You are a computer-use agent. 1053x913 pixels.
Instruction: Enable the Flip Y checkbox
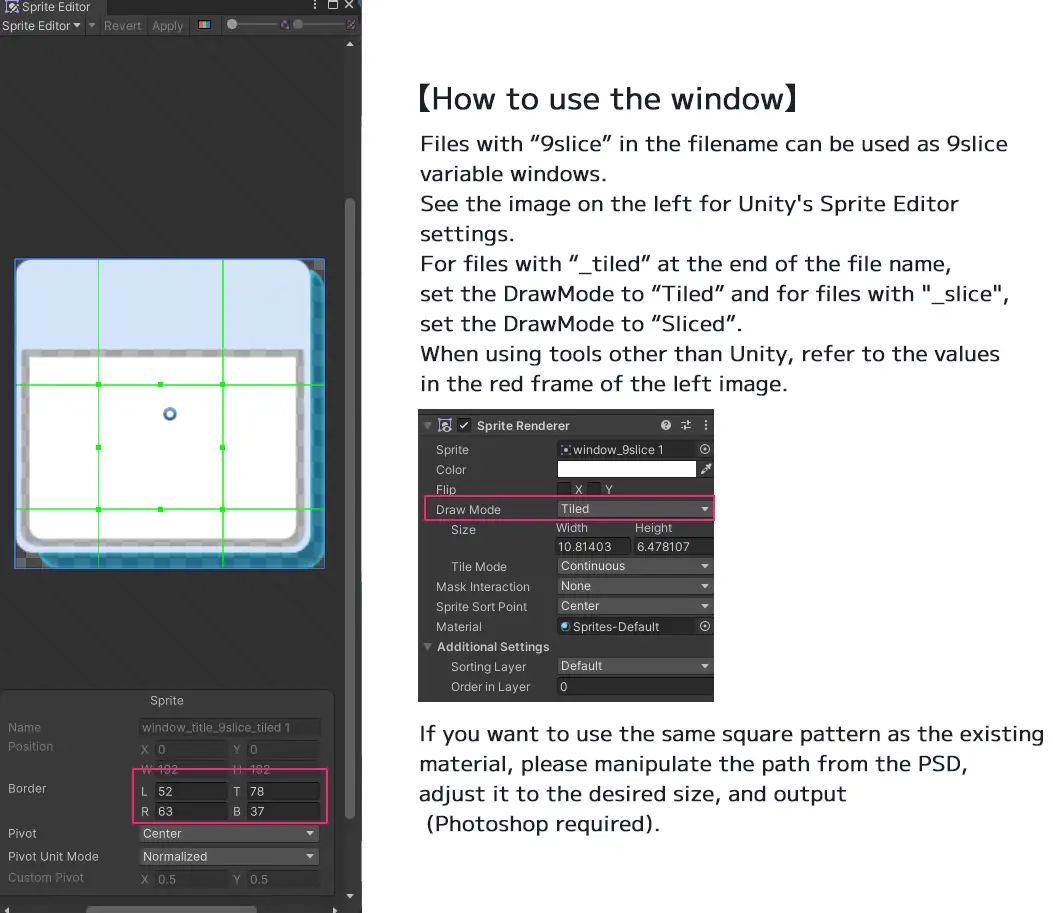click(x=593, y=489)
